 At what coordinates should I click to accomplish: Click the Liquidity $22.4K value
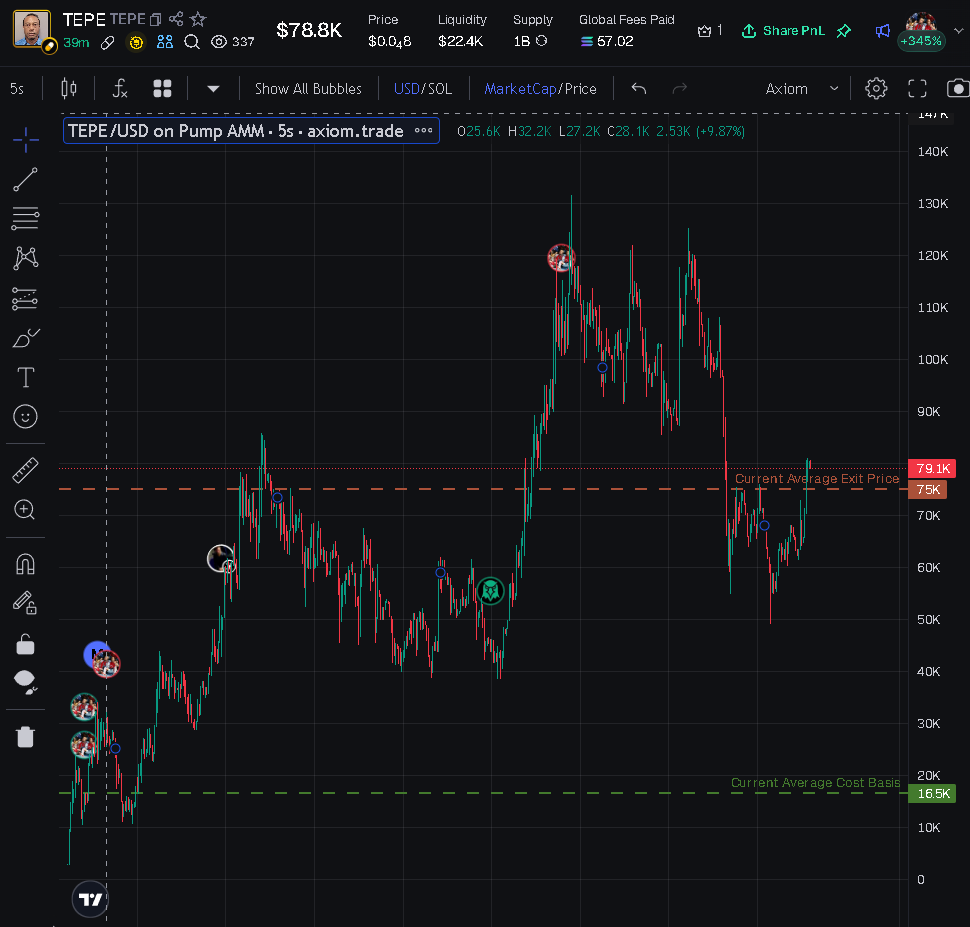(460, 41)
